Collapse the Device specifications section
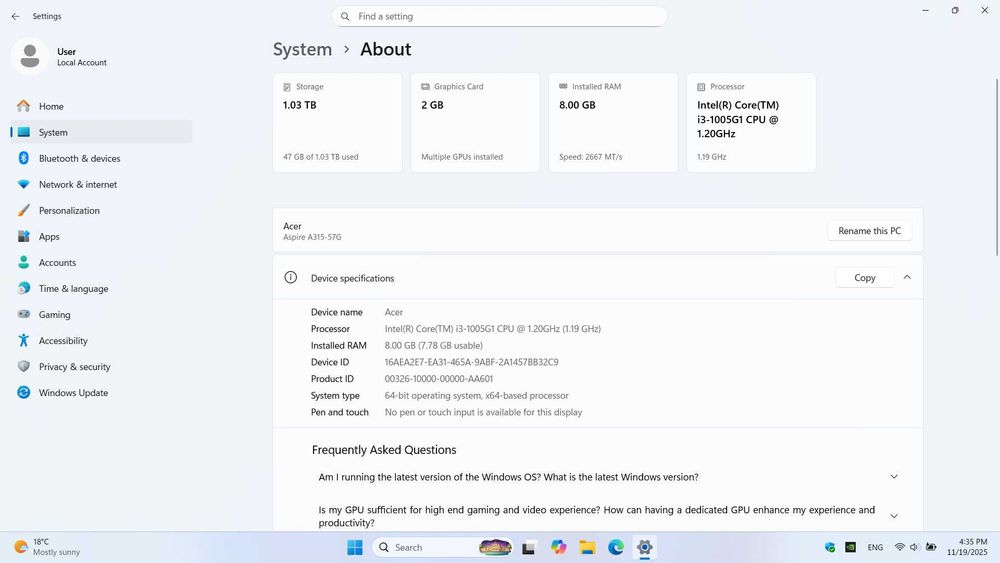 pyautogui.click(x=907, y=277)
